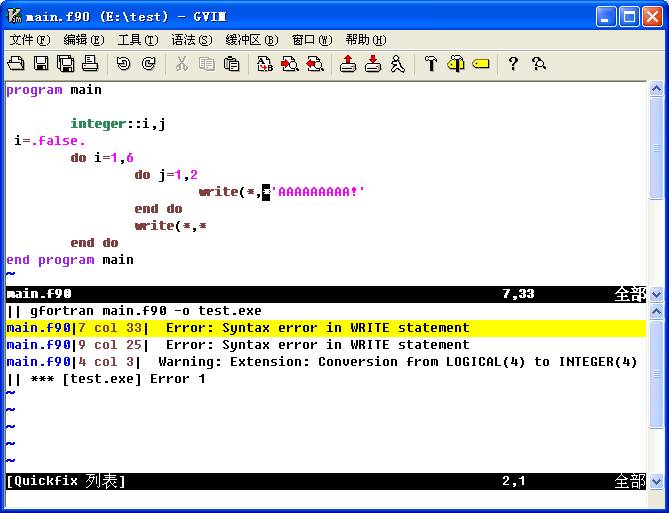The height and width of the screenshot is (513, 669).
Task: Click the Save session icon
Action: (x=373, y=64)
